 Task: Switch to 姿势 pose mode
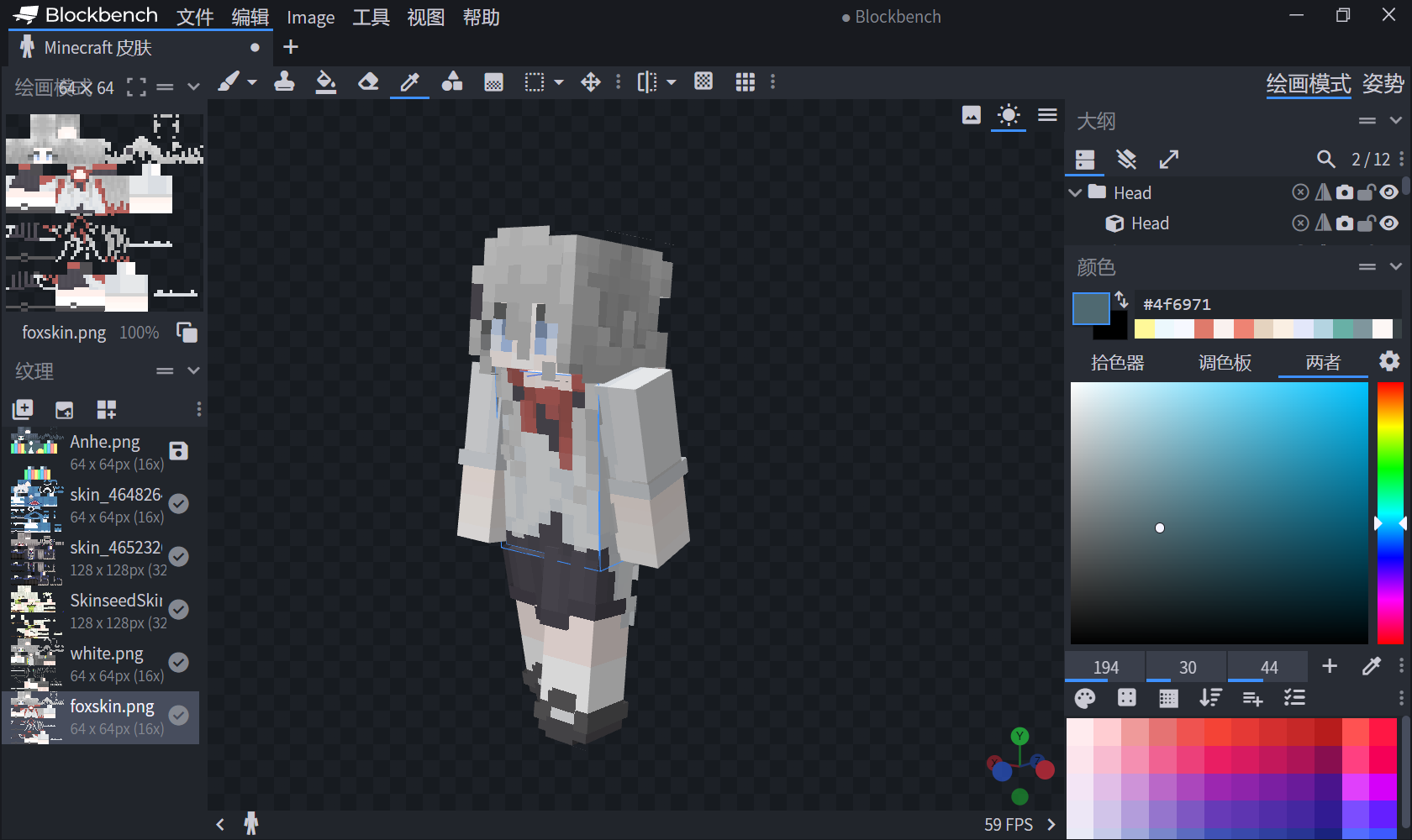[1383, 83]
